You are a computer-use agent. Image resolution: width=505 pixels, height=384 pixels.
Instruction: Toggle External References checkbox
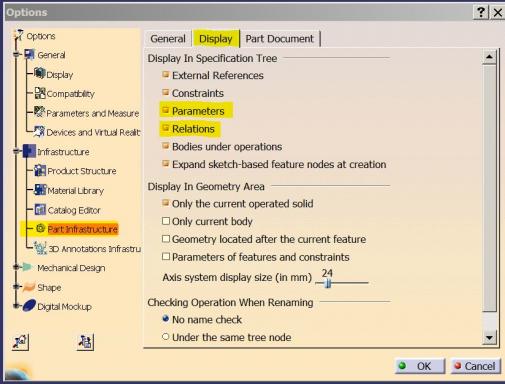point(165,74)
